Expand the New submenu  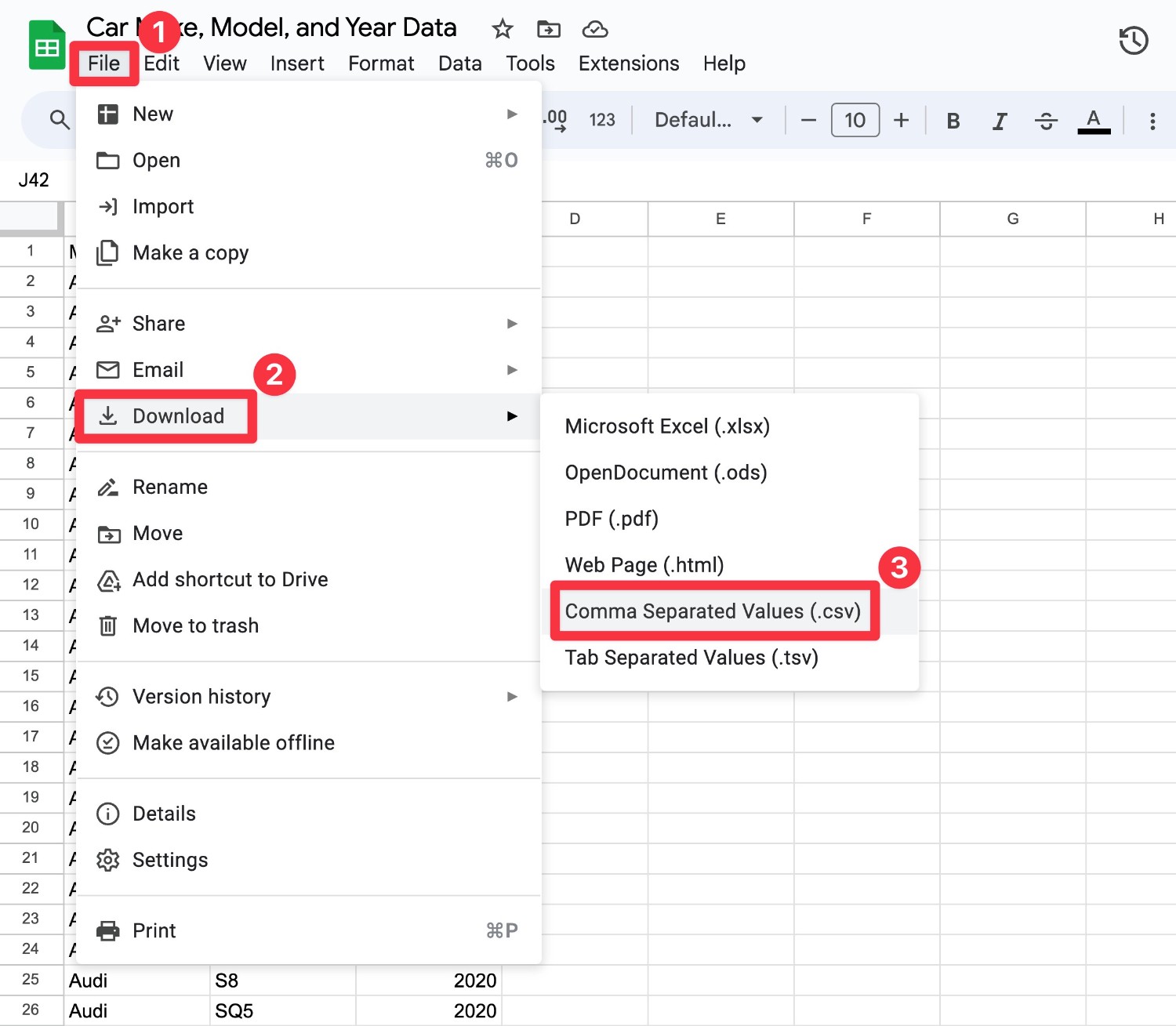(x=308, y=114)
